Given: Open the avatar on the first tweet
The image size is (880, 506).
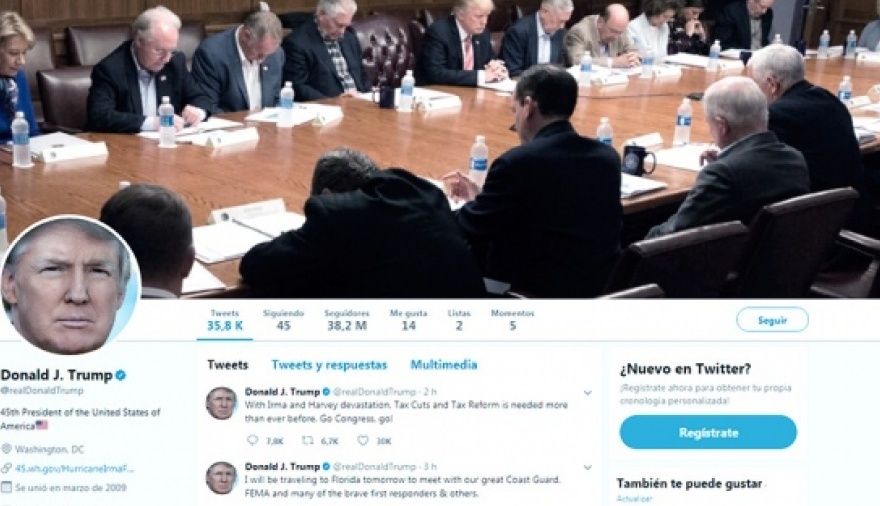Looking at the screenshot, I should pyautogui.click(x=221, y=403).
